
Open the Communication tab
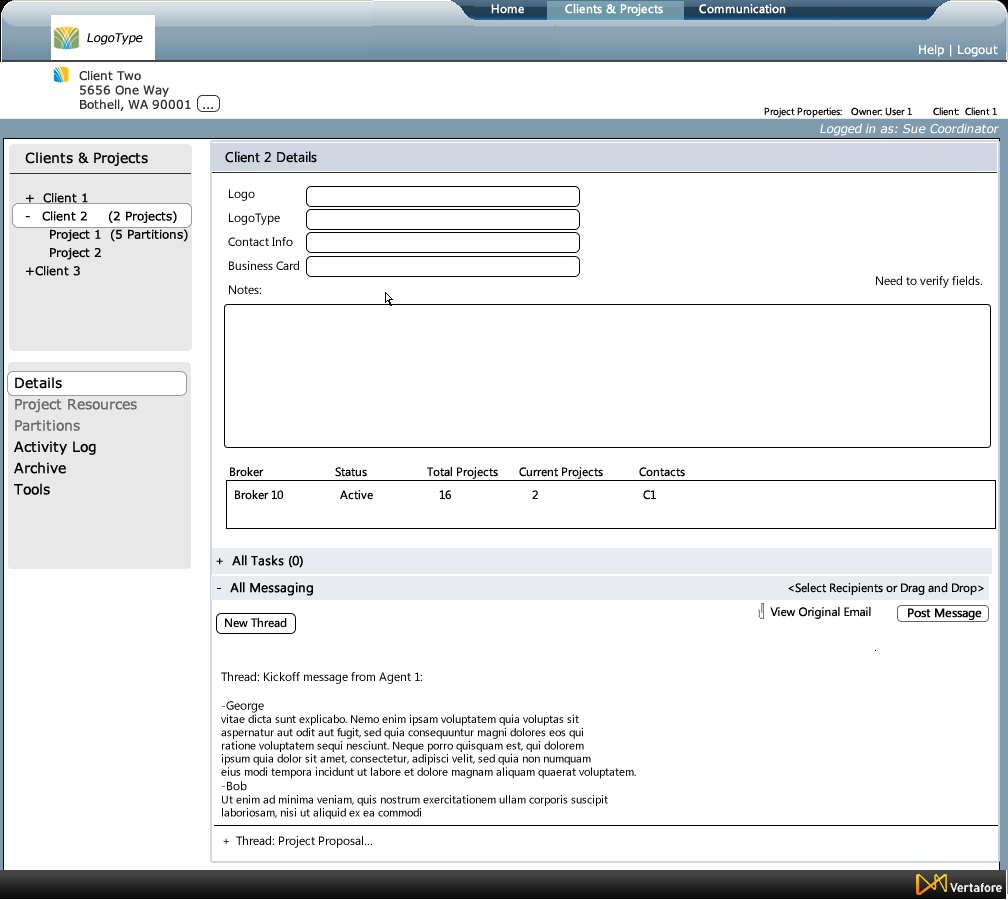click(x=741, y=9)
